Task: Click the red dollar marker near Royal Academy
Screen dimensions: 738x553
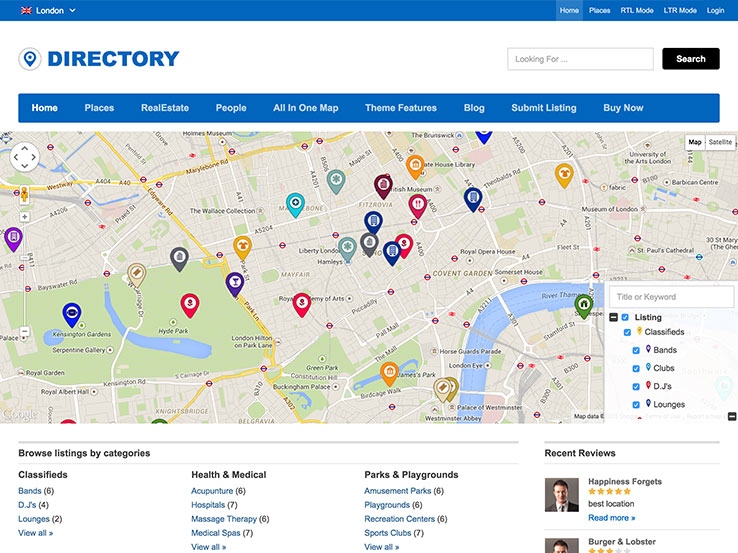Action: 302,304
